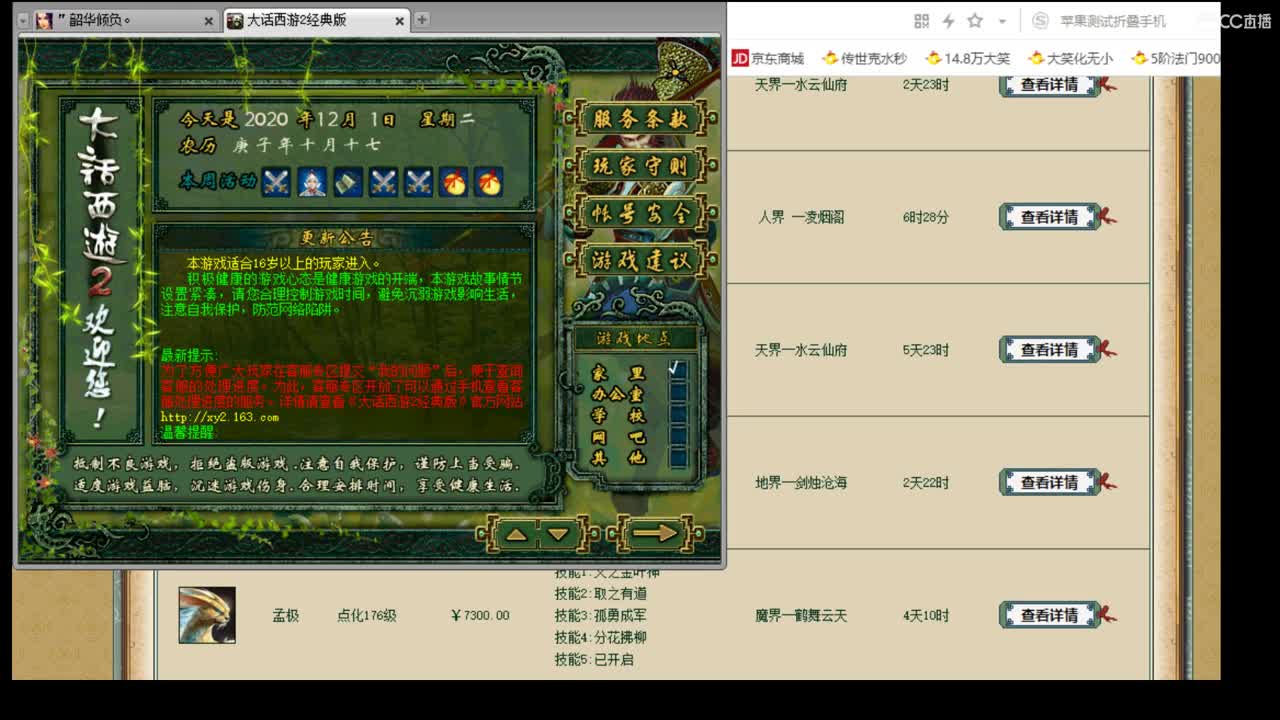Screen dimensions: 1280x720
Task: Click the up arrow button on game launcher
Action: click(x=516, y=535)
